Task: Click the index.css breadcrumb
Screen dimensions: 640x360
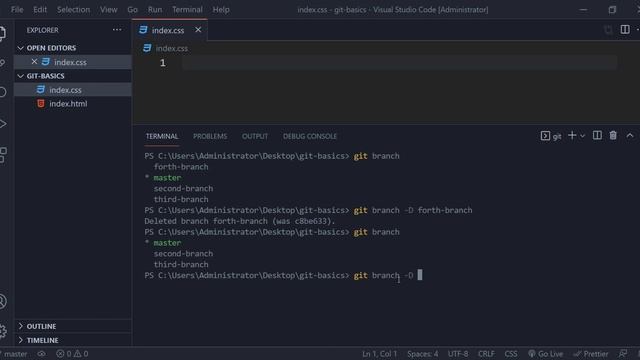Action: [171, 48]
